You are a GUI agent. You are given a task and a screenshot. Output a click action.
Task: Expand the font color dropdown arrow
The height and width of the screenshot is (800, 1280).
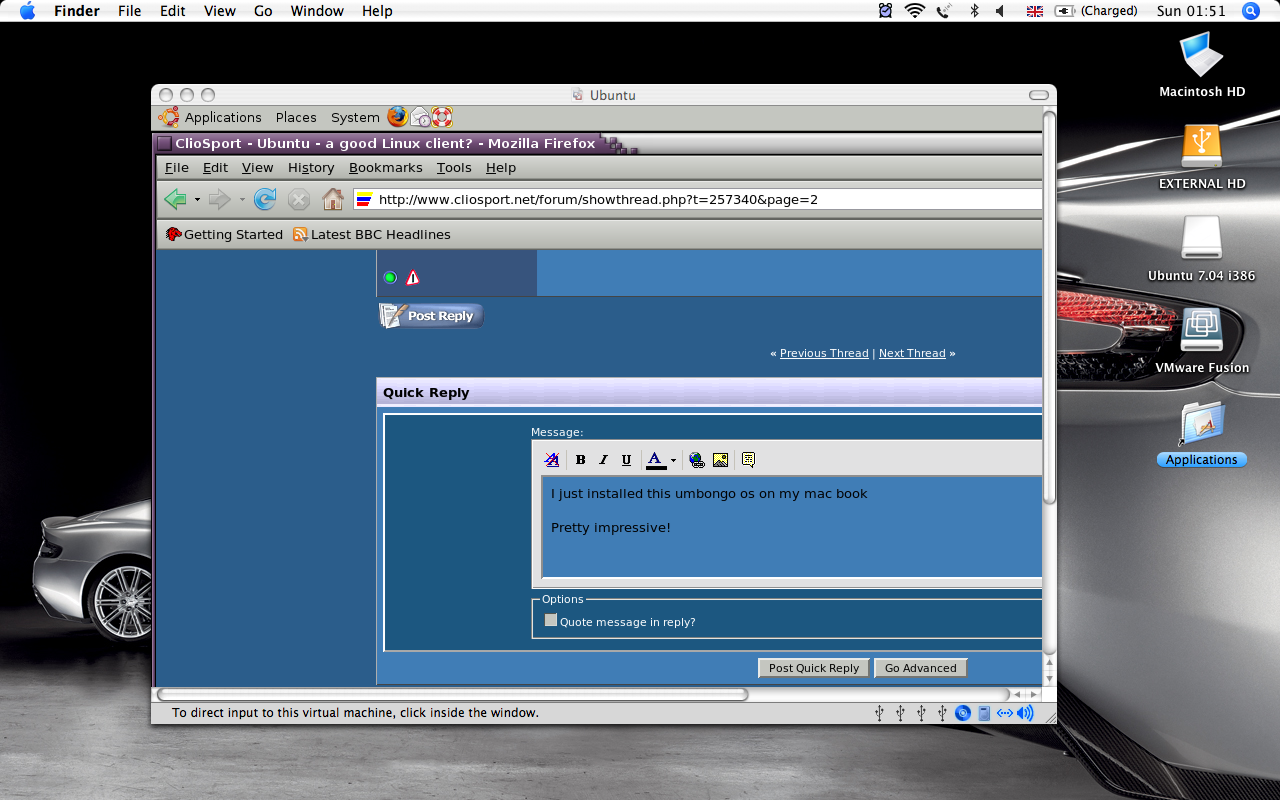tap(673, 461)
